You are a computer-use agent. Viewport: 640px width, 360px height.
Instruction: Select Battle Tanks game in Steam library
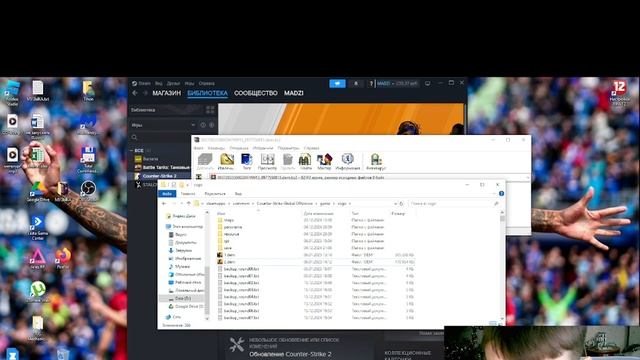click(163, 167)
